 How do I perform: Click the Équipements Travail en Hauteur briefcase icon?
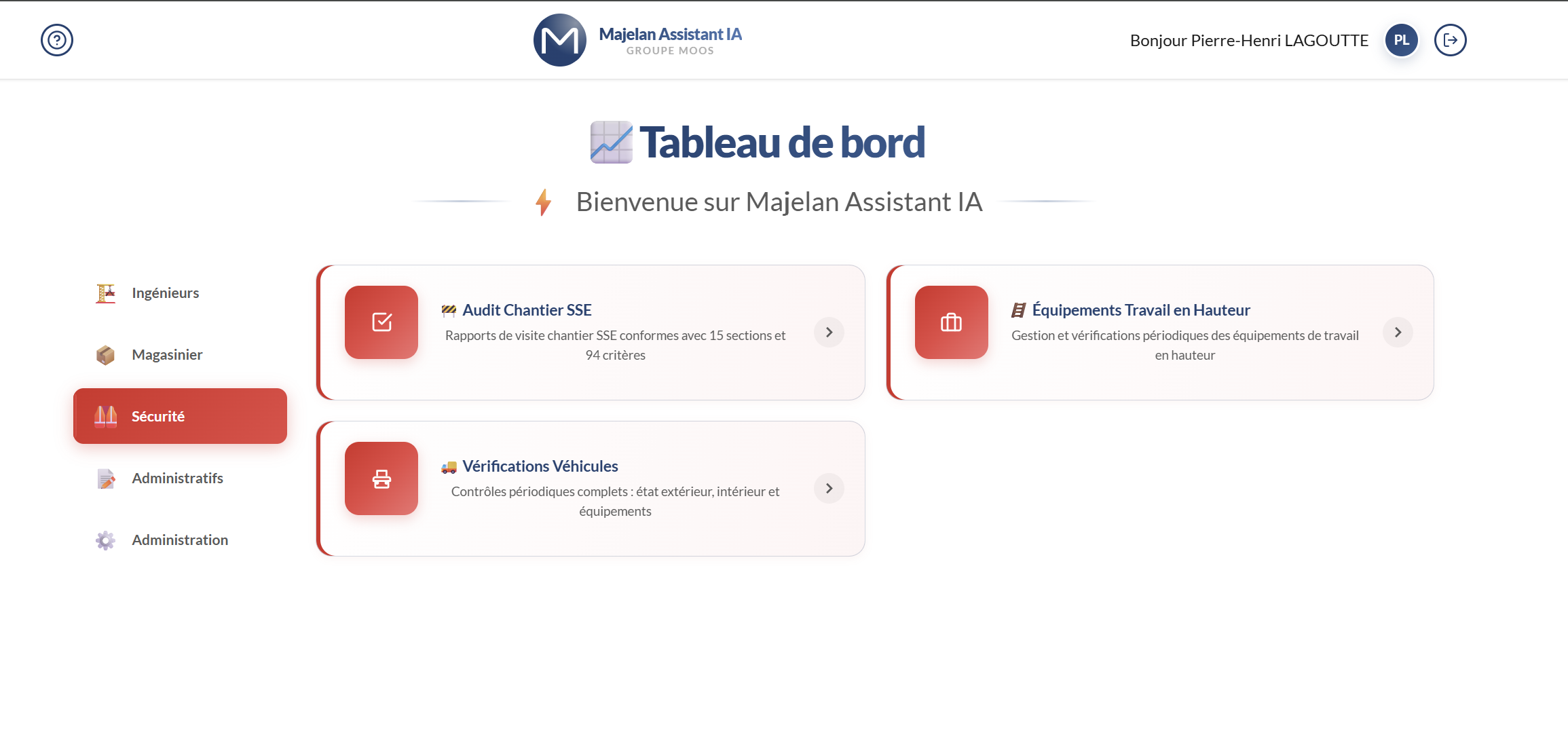(x=951, y=322)
